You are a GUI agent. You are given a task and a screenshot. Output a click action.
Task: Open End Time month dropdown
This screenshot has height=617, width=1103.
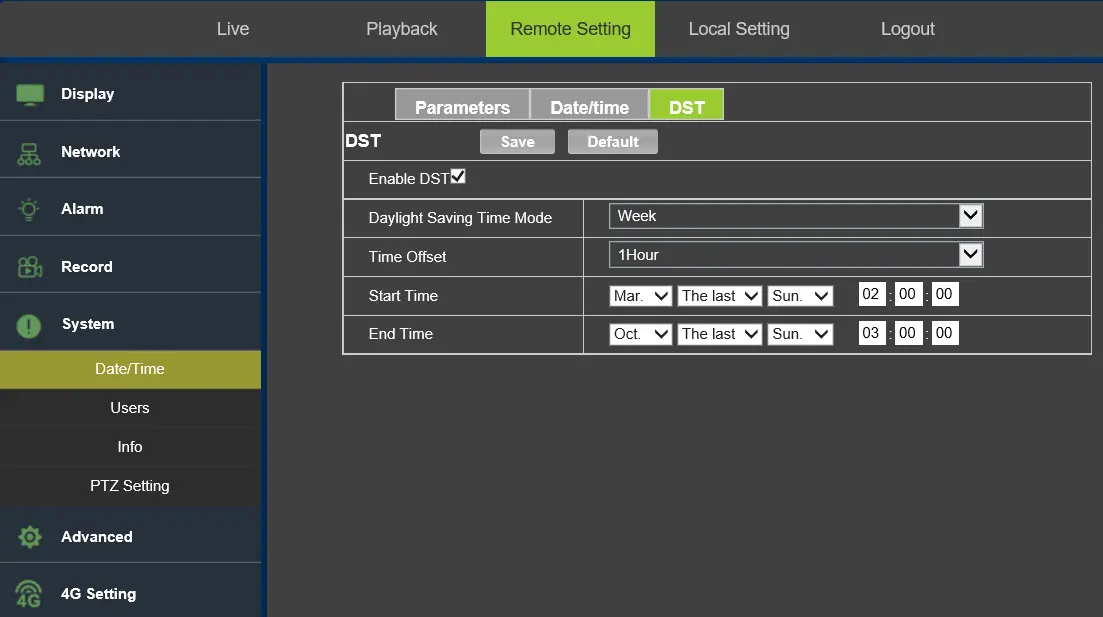click(x=640, y=333)
